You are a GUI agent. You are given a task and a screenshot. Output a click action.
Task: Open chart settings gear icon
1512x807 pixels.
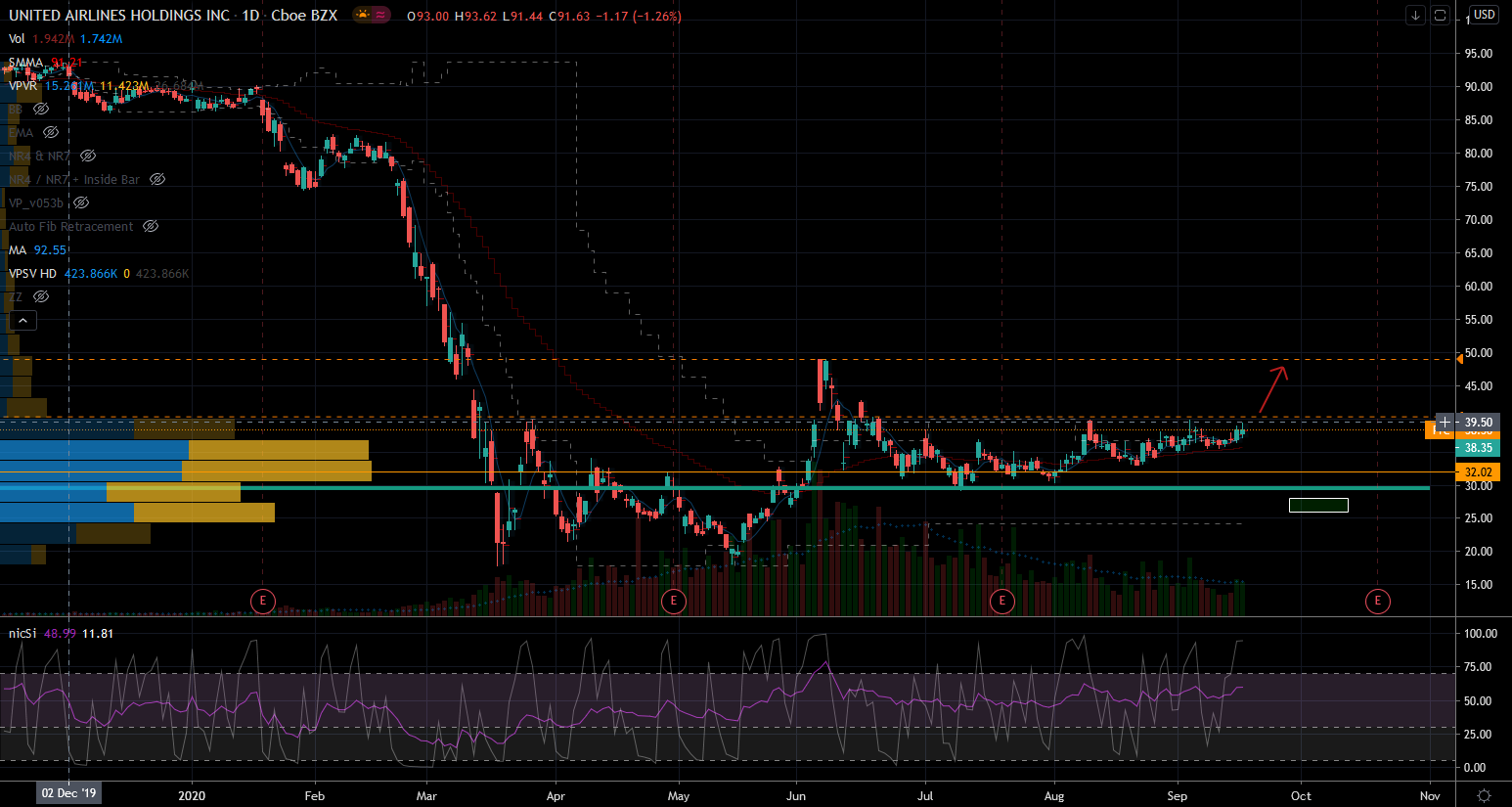pos(1484,795)
